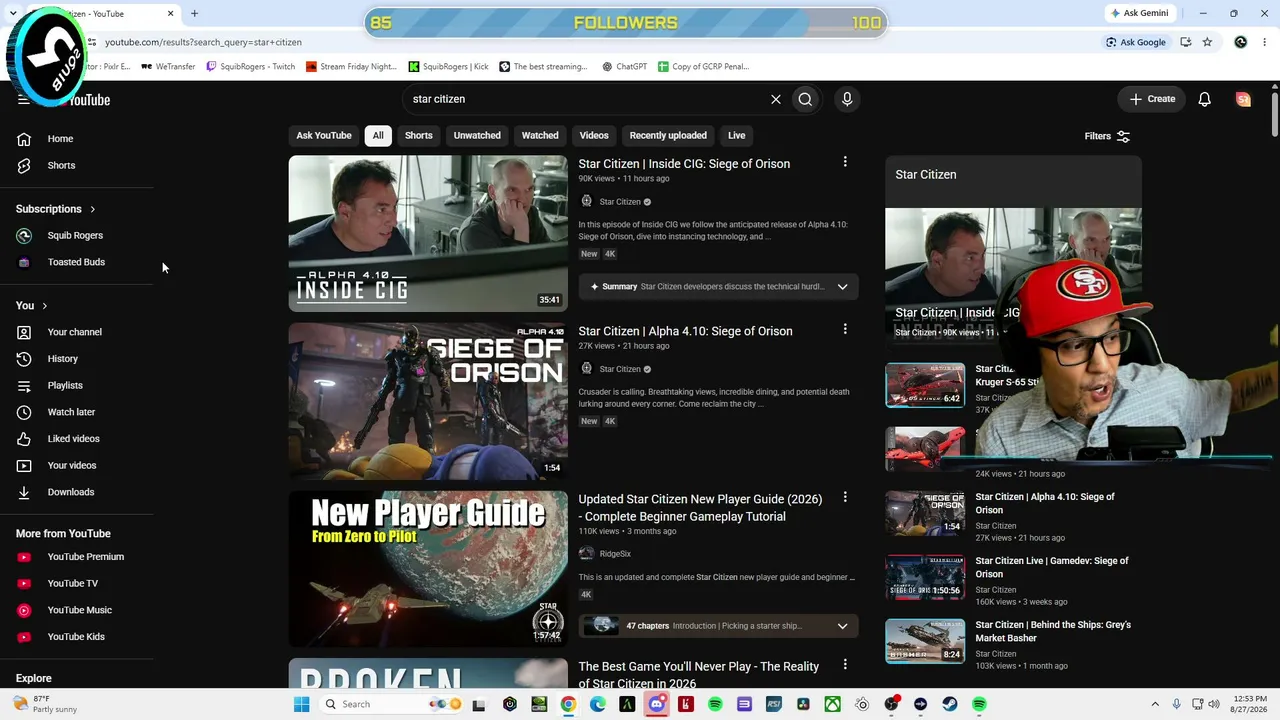1280x720 pixels.
Task: Open Liked videos in the sidebar
Action: [x=72, y=439]
